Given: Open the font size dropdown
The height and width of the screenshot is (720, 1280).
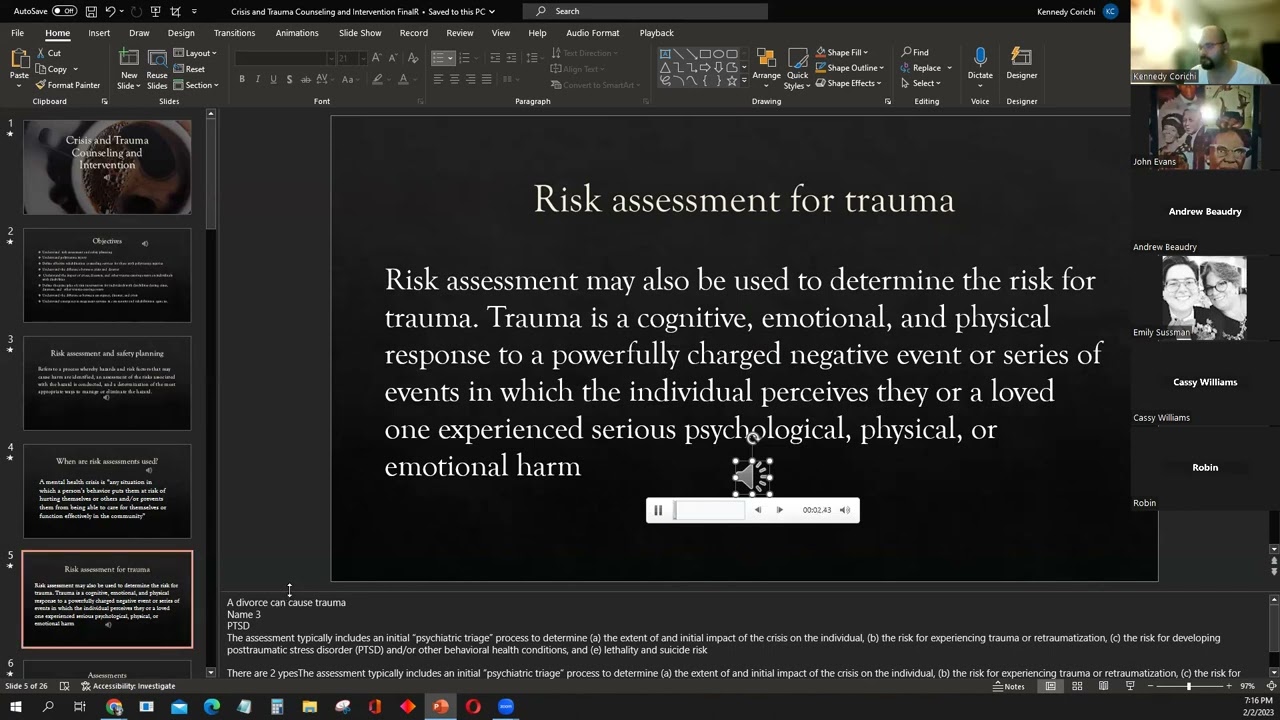Looking at the screenshot, I should [362, 58].
